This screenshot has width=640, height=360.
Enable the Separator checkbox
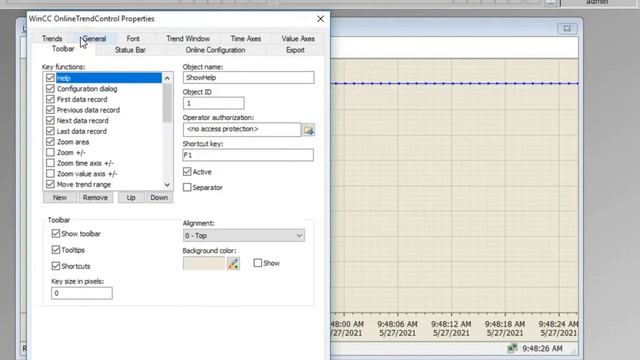187,187
